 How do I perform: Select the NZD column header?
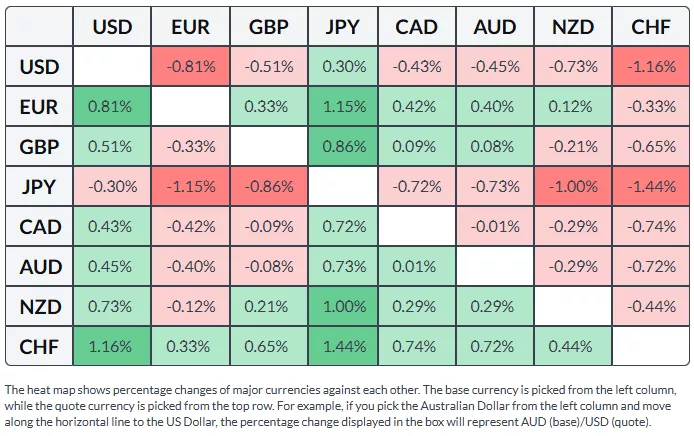point(573,27)
